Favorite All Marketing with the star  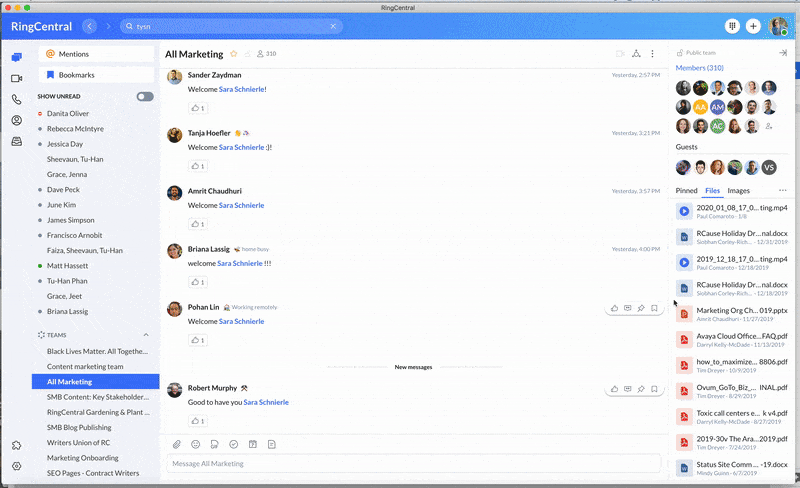[234, 53]
